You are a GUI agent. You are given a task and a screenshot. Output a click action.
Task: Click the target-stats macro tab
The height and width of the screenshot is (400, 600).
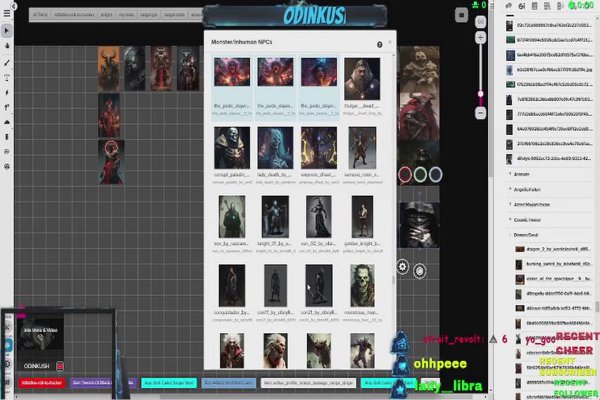174,15
